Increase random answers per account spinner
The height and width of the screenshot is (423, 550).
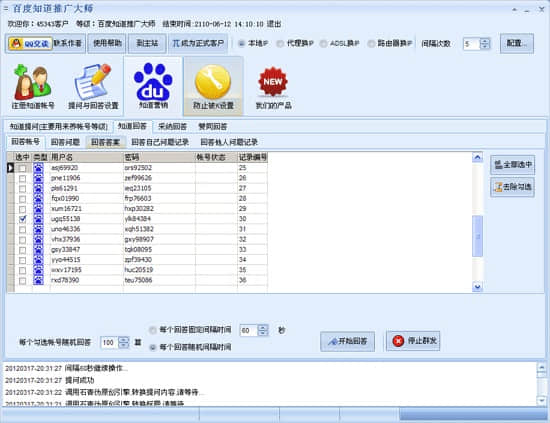click(124, 340)
